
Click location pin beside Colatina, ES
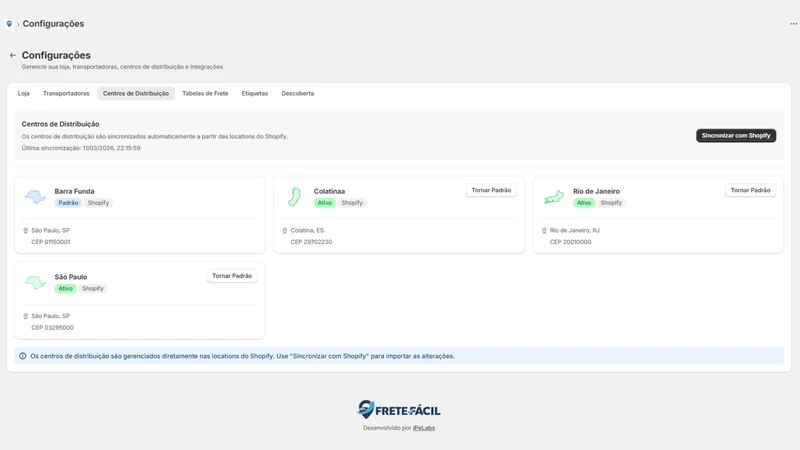[285, 231]
